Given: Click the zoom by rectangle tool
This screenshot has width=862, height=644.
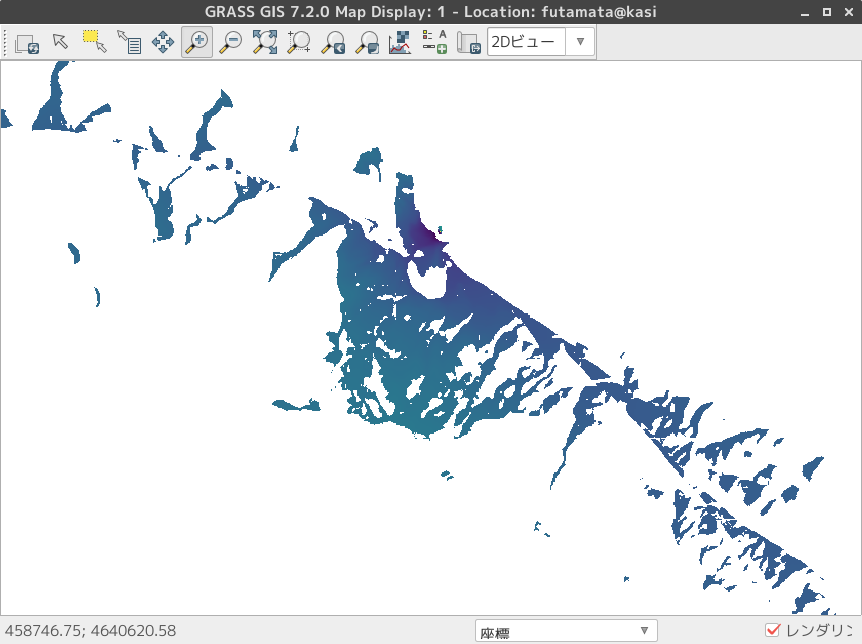Looking at the screenshot, I should click(x=299, y=42).
